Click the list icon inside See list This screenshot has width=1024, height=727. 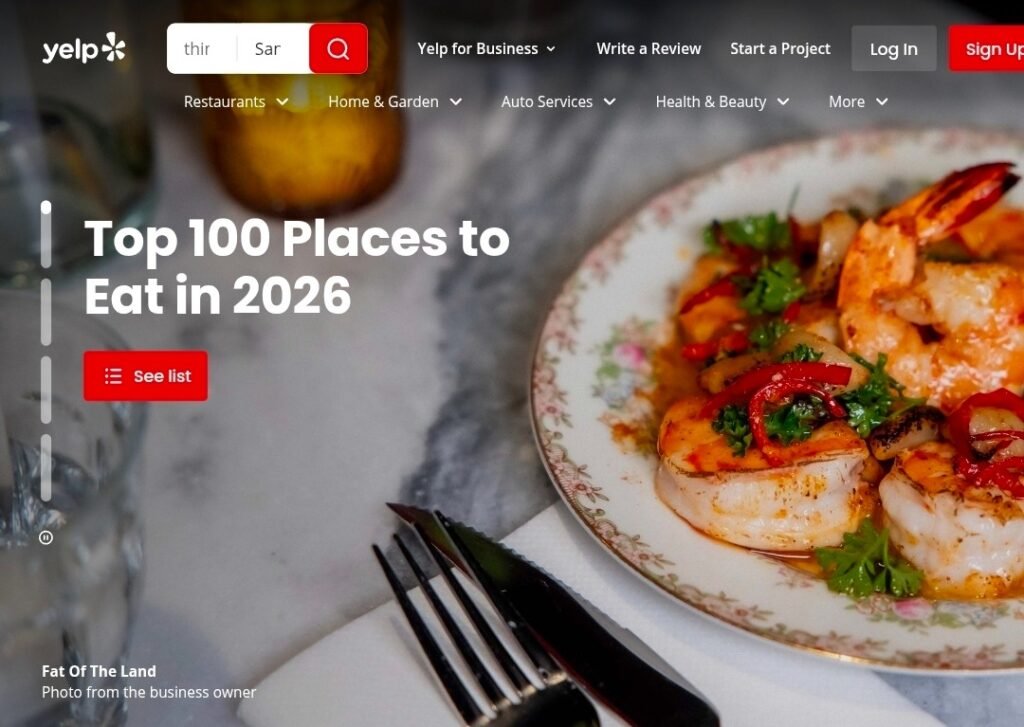[x=114, y=376]
